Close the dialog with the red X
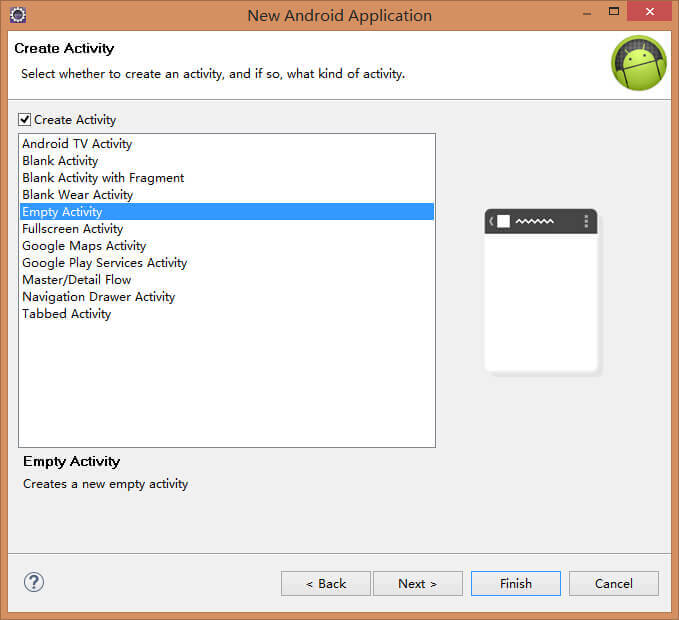The image size is (679, 620). 650,11
